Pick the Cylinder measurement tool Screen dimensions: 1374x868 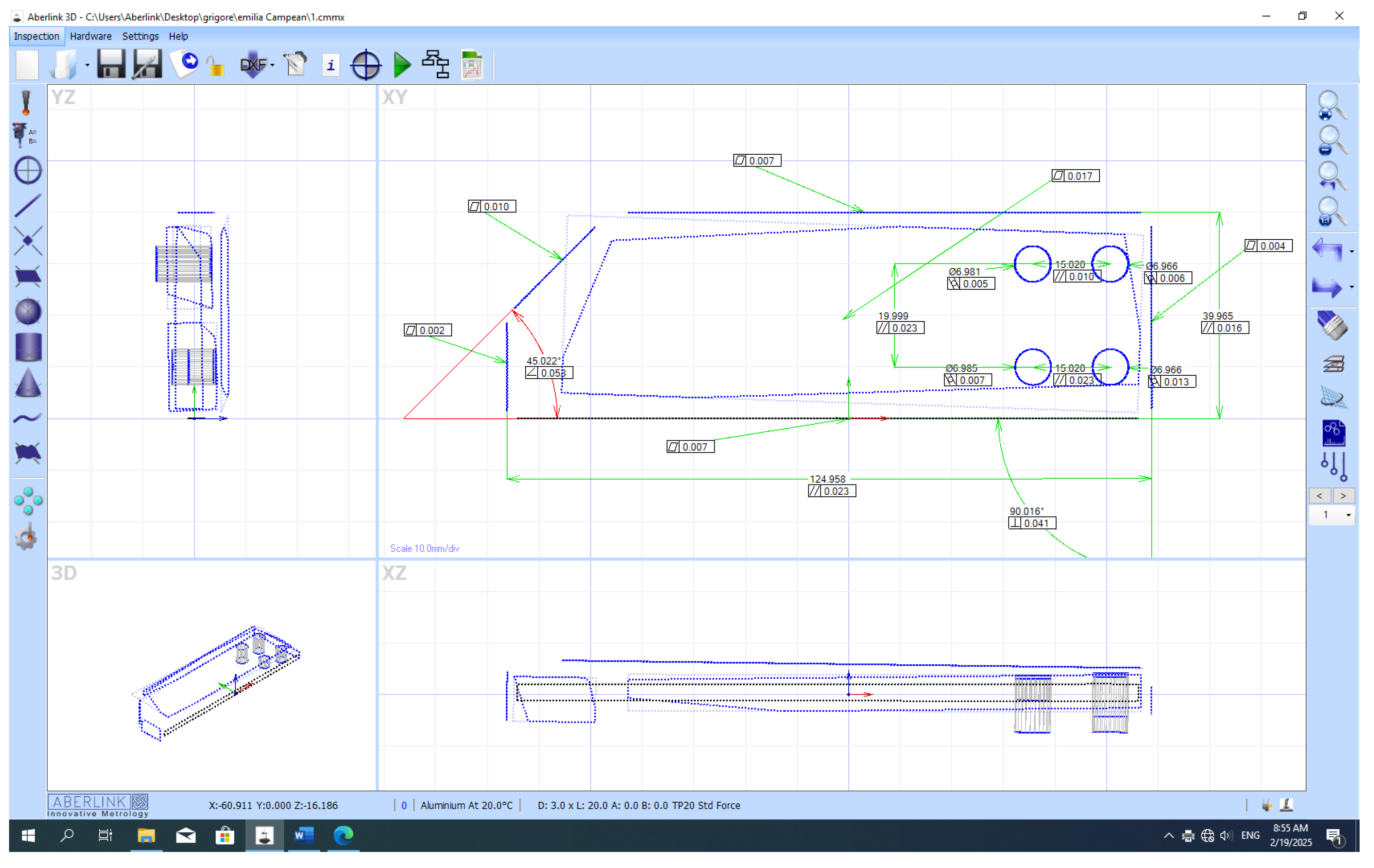pyautogui.click(x=28, y=347)
